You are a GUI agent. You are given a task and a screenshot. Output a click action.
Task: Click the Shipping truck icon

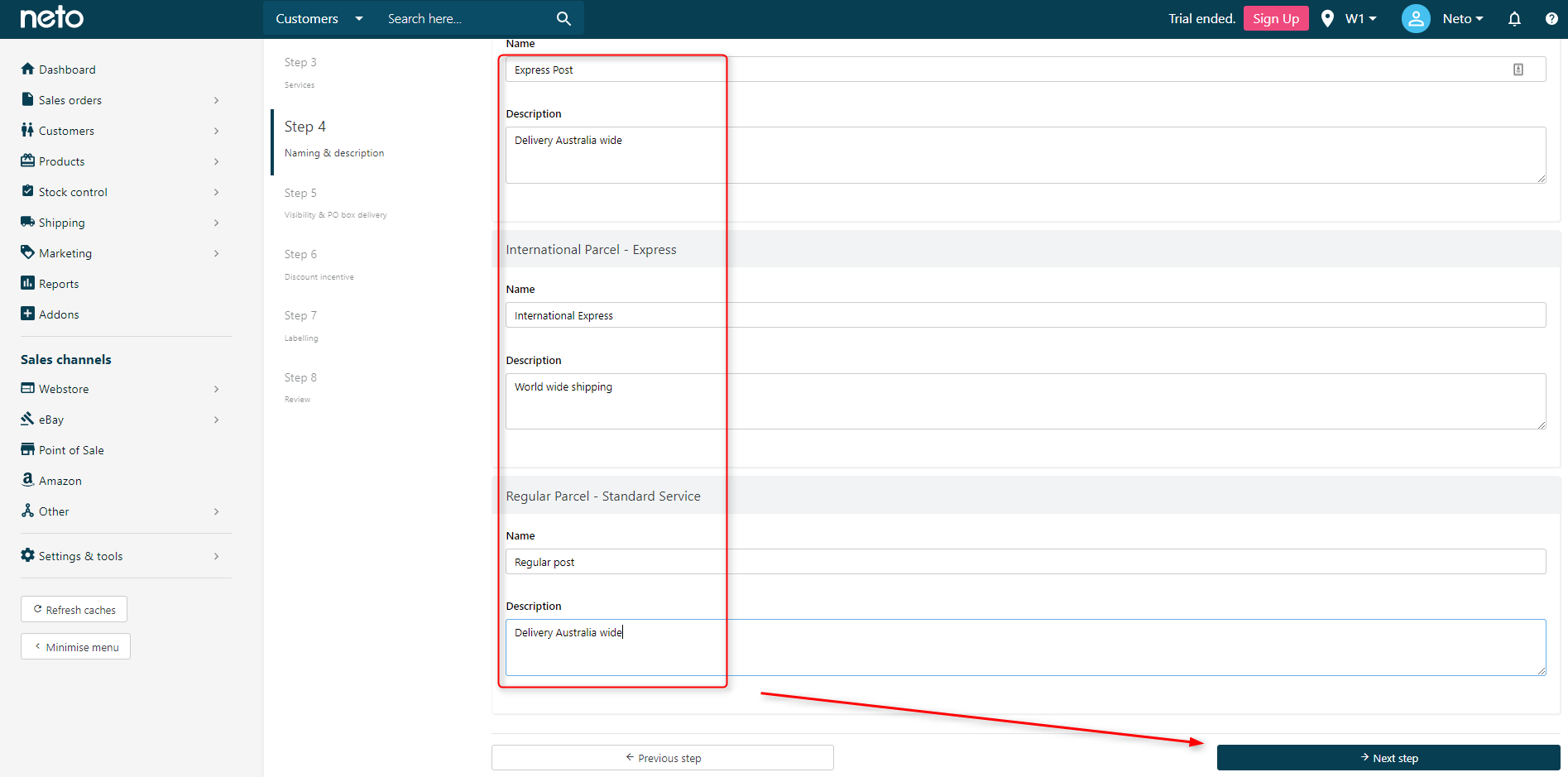coord(27,222)
